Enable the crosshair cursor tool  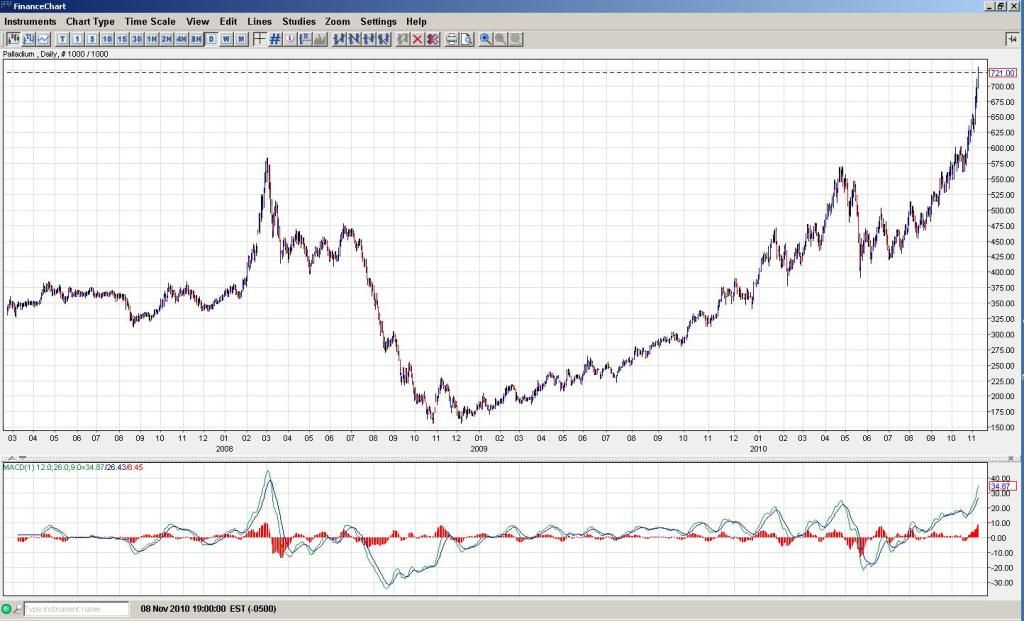pyautogui.click(x=259, y=39)
